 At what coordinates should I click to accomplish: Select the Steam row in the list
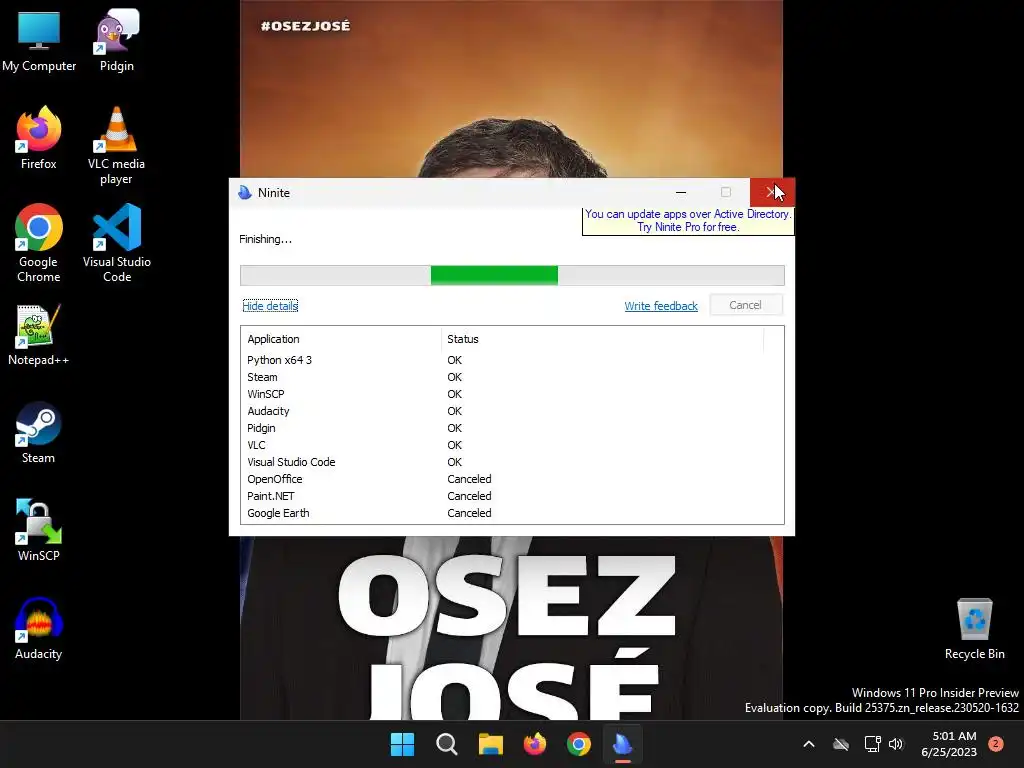pyautogui.click(x=512, y=377)
